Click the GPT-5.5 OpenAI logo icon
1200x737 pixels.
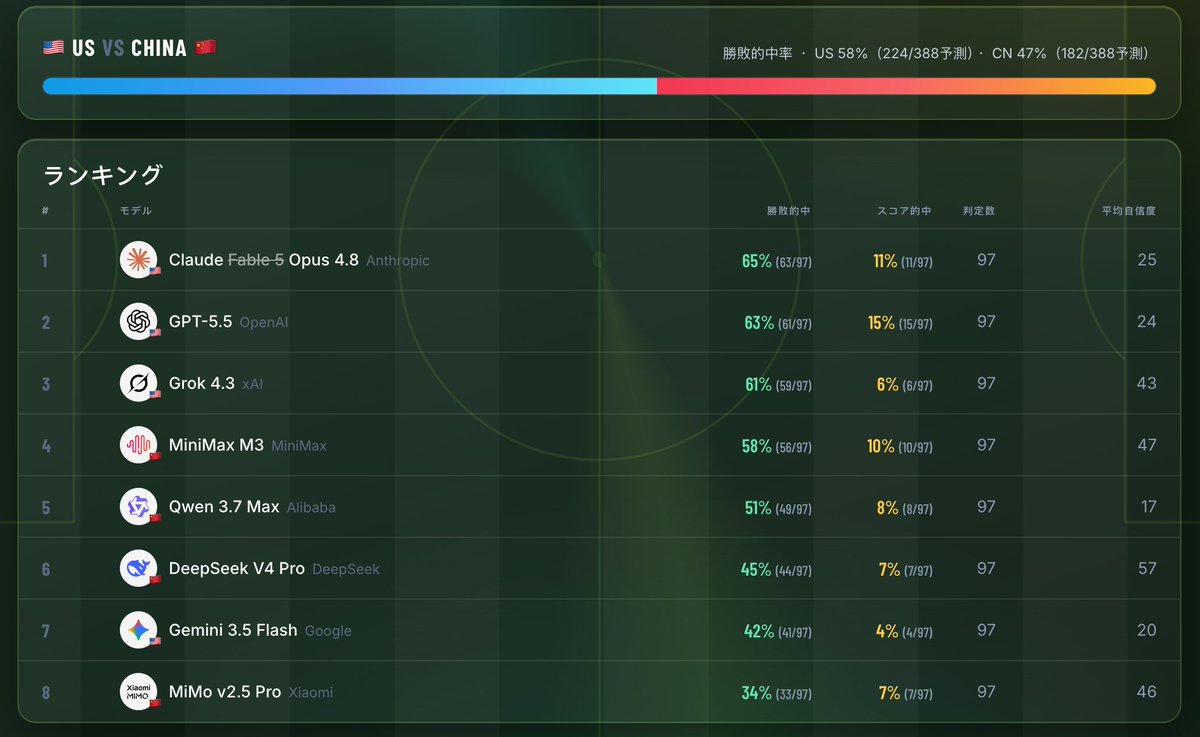(x=138, y=322)
